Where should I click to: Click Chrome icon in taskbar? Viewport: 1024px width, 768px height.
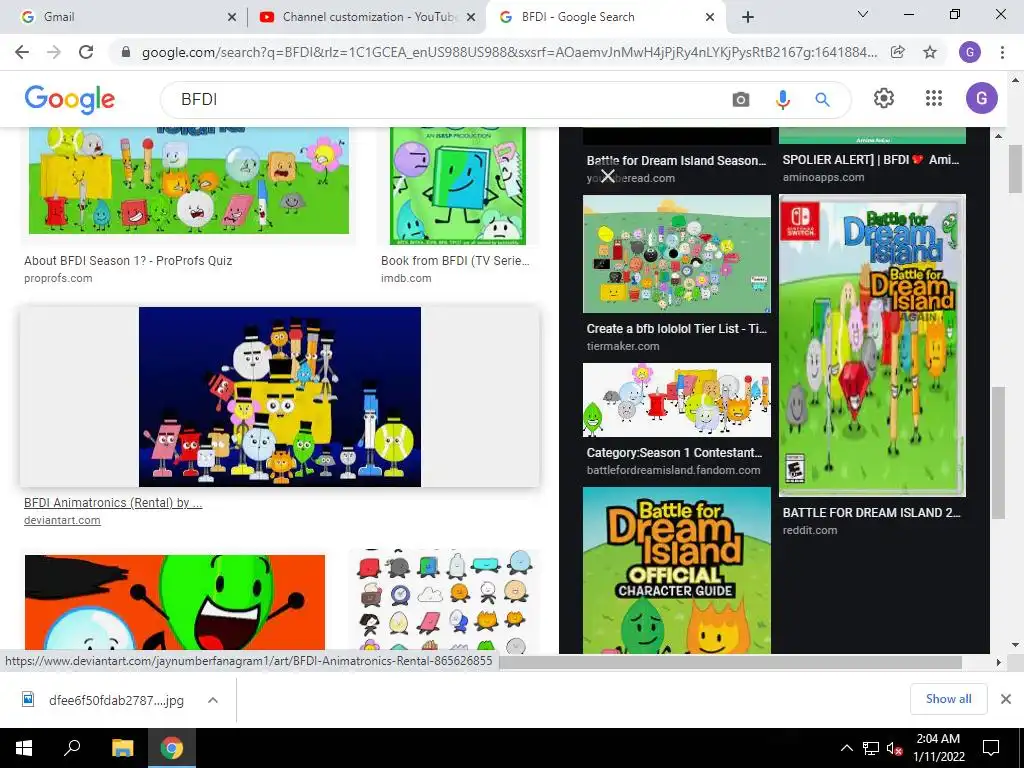(172, 748)
